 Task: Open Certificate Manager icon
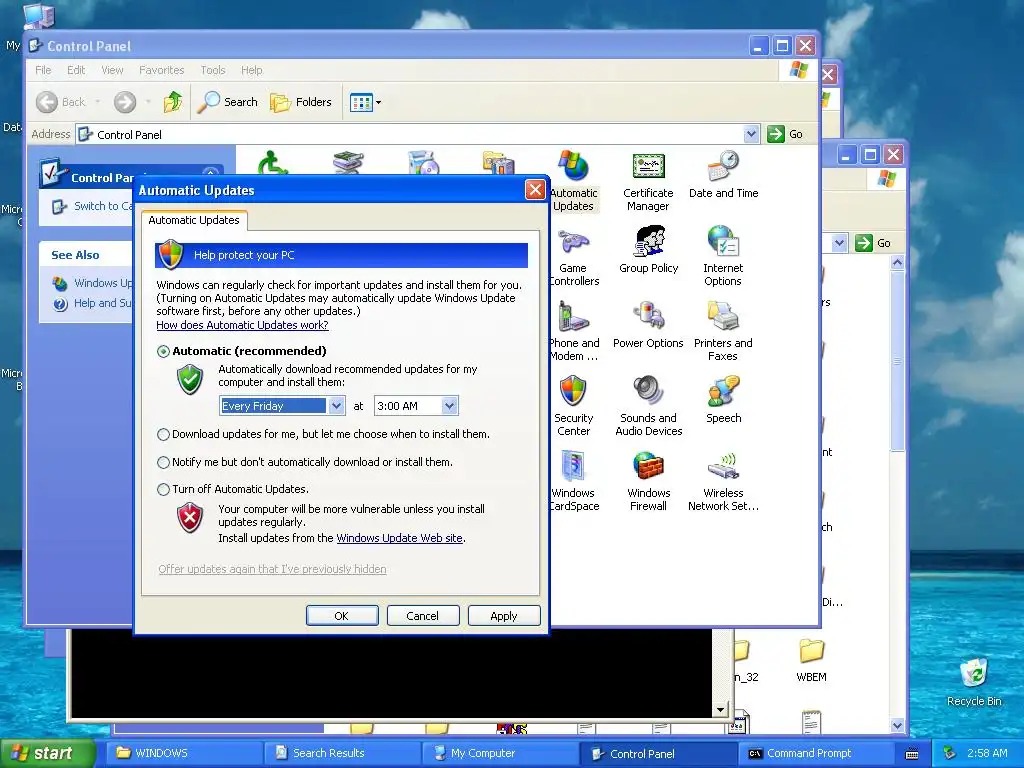click(648, 182)
